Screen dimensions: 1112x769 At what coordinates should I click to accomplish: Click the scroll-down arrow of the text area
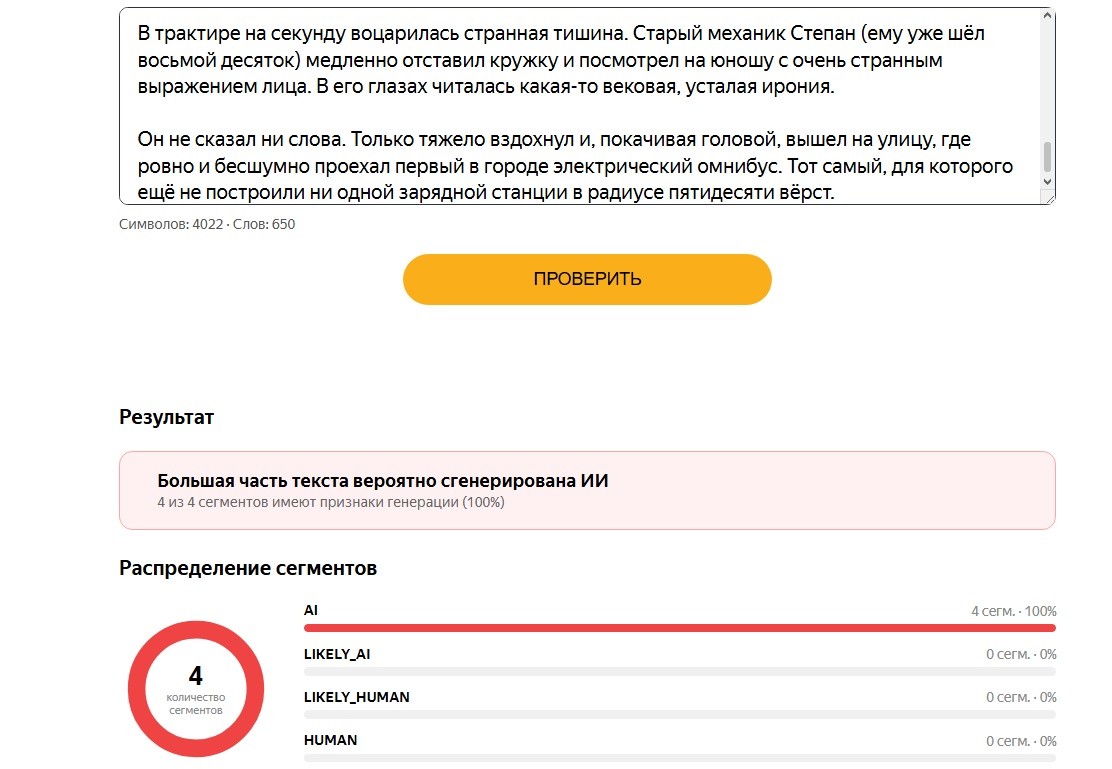[x=1047, y=182]
